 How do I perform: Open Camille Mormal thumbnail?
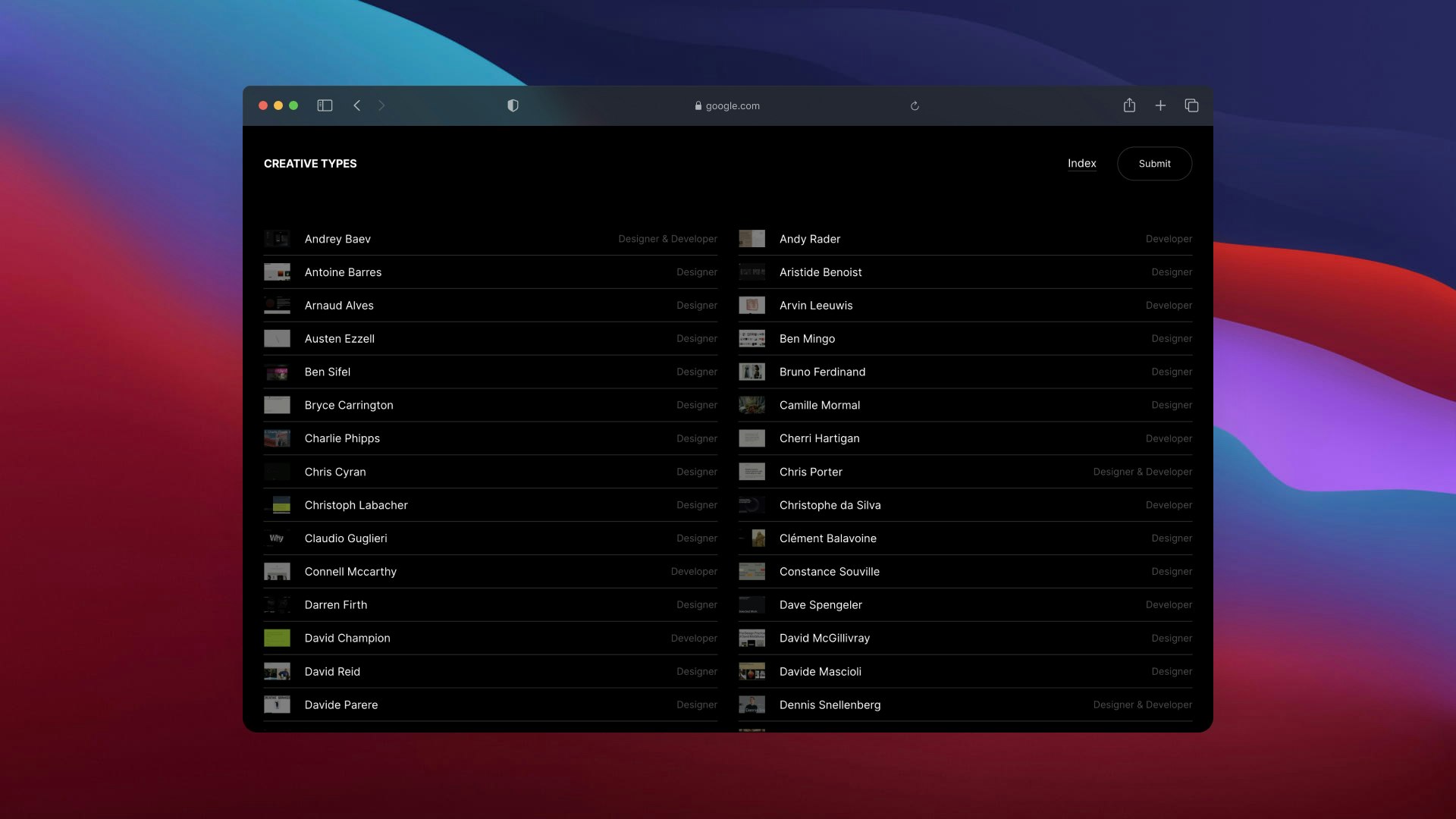point(752,406)
